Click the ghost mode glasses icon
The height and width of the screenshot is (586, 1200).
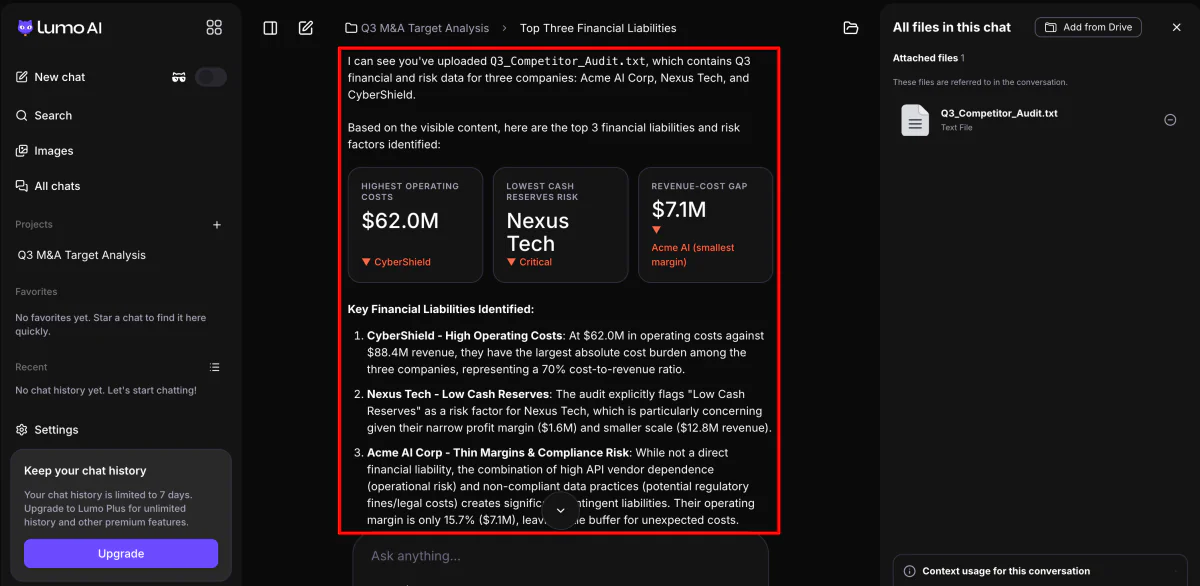179,77
